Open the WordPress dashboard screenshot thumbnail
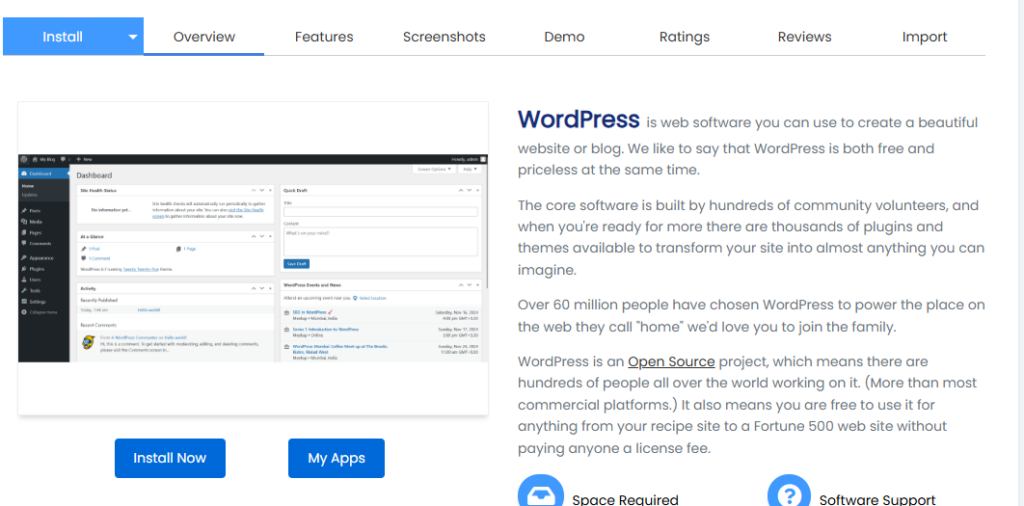Image resolution: width=1024 pixels, height=506 pixels. click(x=253, y=258)
